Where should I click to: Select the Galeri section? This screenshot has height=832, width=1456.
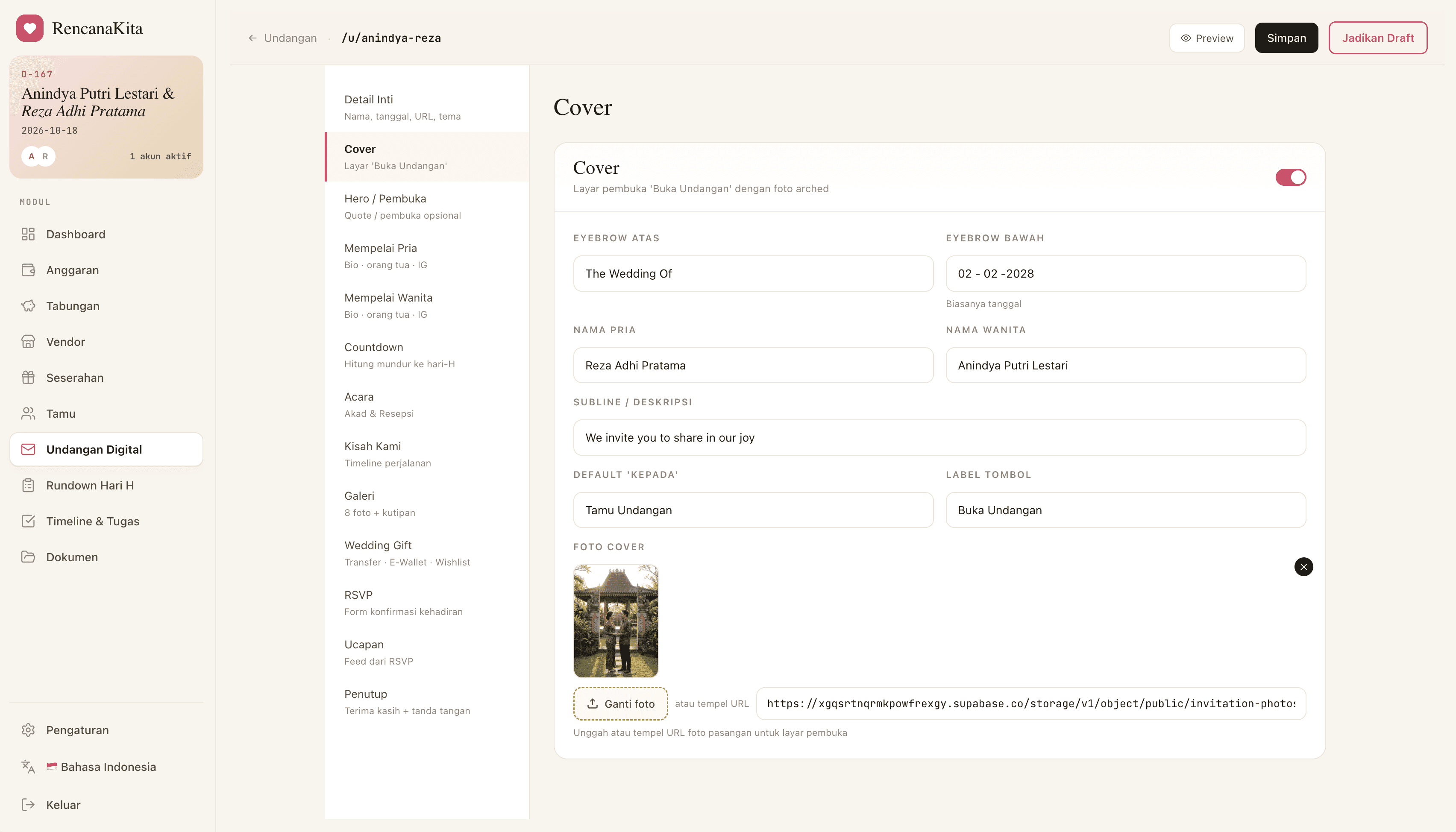coord(426,504)
